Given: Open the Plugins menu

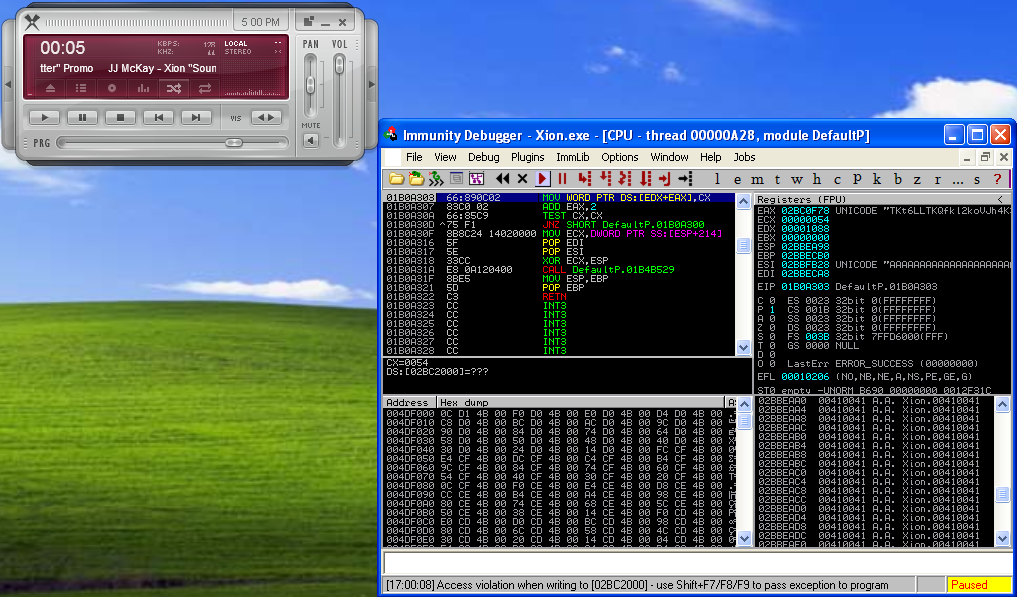Looking at the screenshot, I should (x=527, y=157).
